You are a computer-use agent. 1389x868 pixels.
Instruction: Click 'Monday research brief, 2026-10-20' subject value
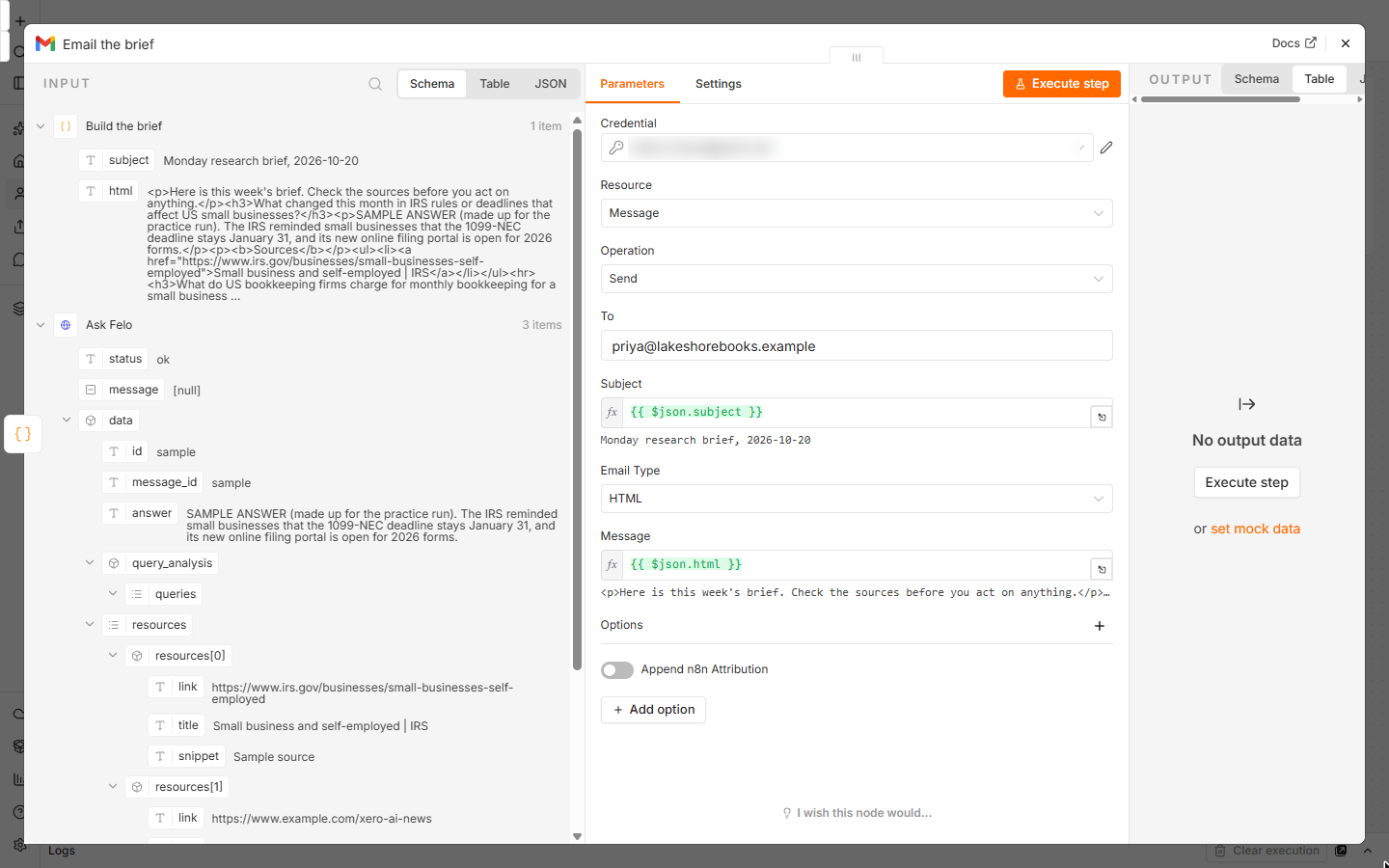point(261,160)
